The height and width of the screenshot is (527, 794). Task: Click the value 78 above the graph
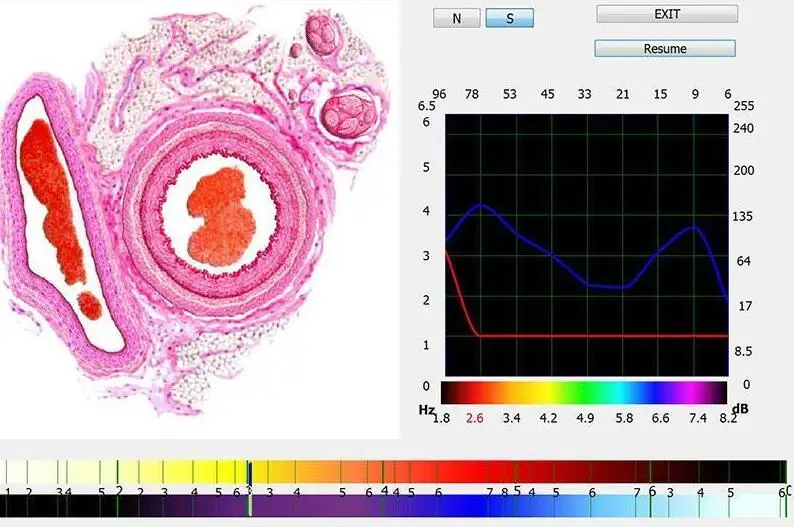click(x=472, y=94)
